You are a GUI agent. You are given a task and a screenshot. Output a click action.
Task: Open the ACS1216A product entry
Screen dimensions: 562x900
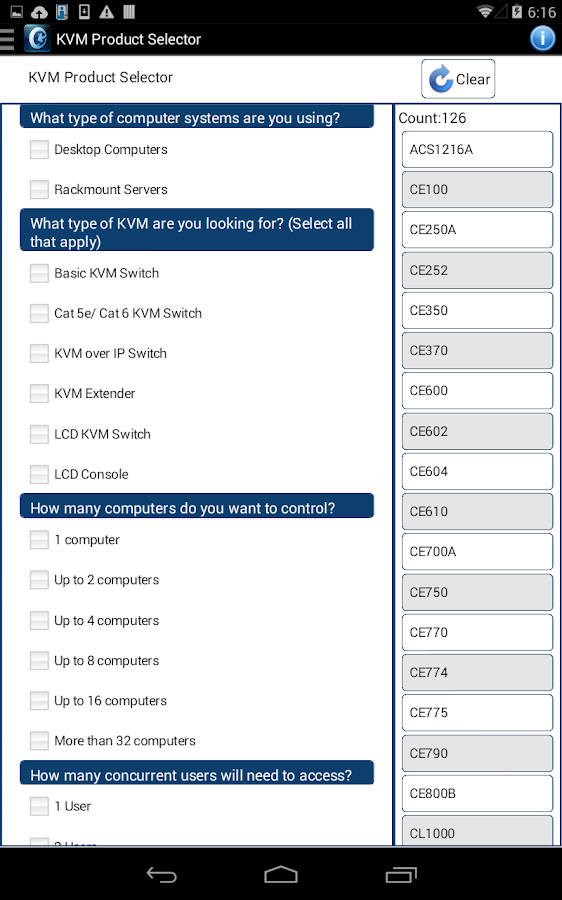pos(477,149)
